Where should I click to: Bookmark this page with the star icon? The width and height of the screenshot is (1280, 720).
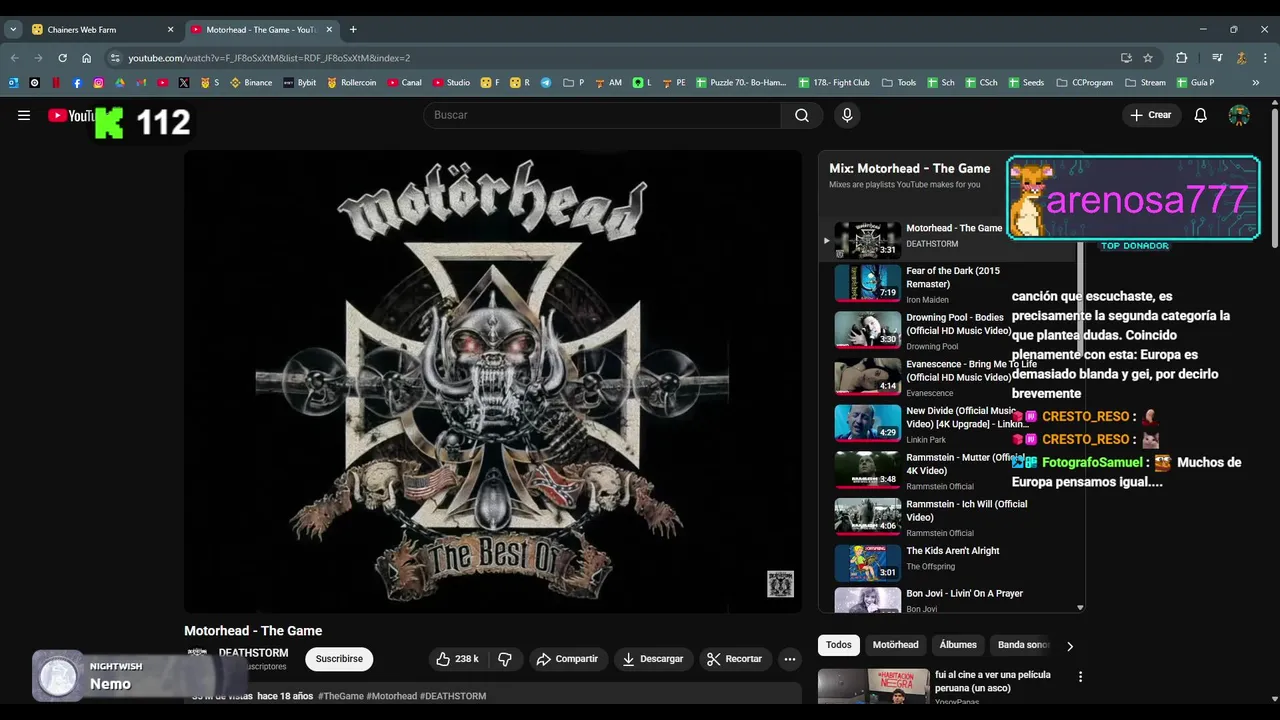(x=1148, y=58)
